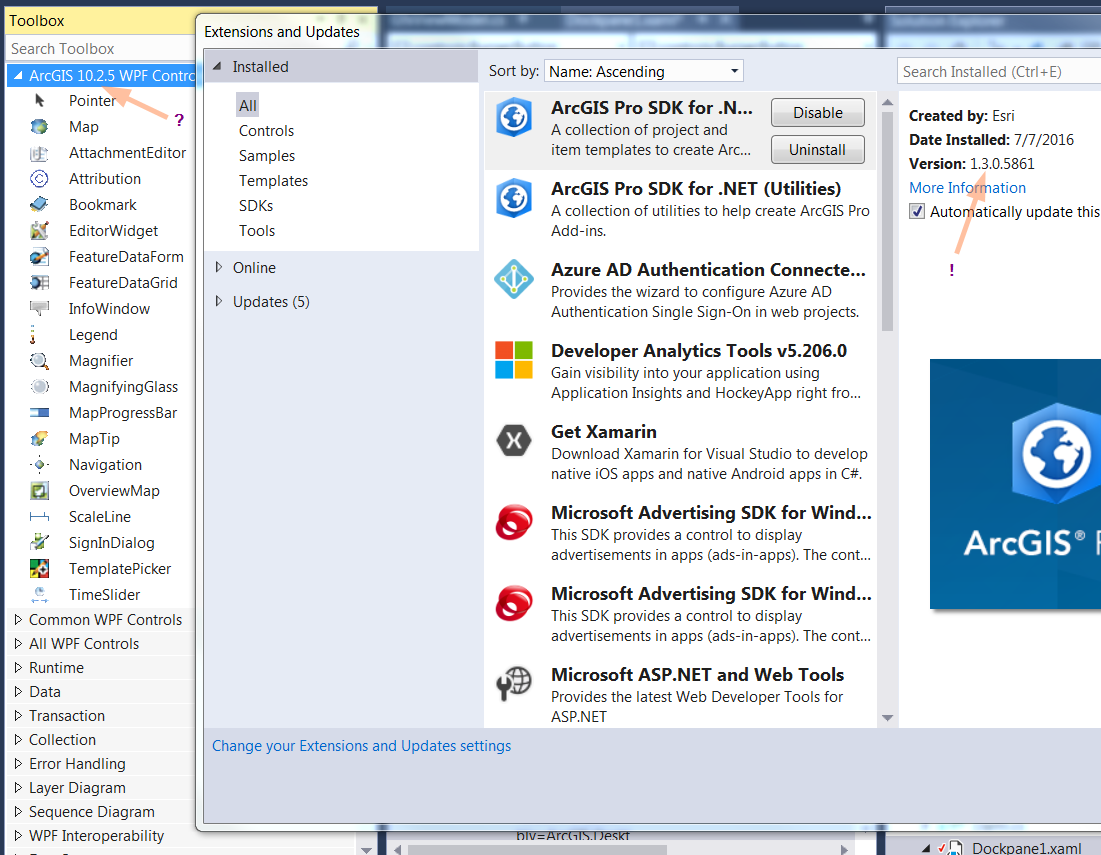
Task: Select the MapTip control icon
Action: coord(39,439)
